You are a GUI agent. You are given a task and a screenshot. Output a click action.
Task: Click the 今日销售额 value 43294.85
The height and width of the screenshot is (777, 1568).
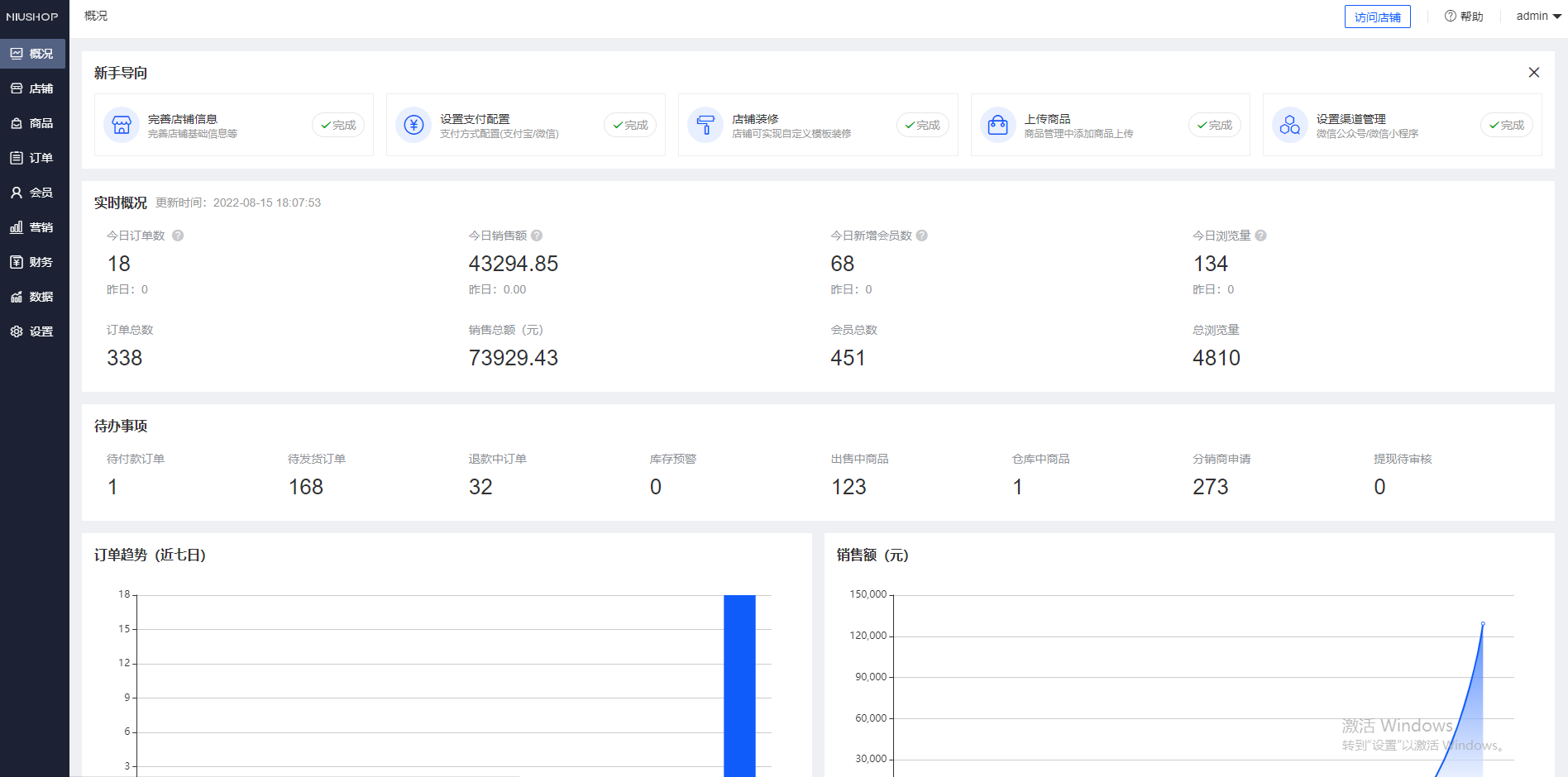(x=514, y=264)
